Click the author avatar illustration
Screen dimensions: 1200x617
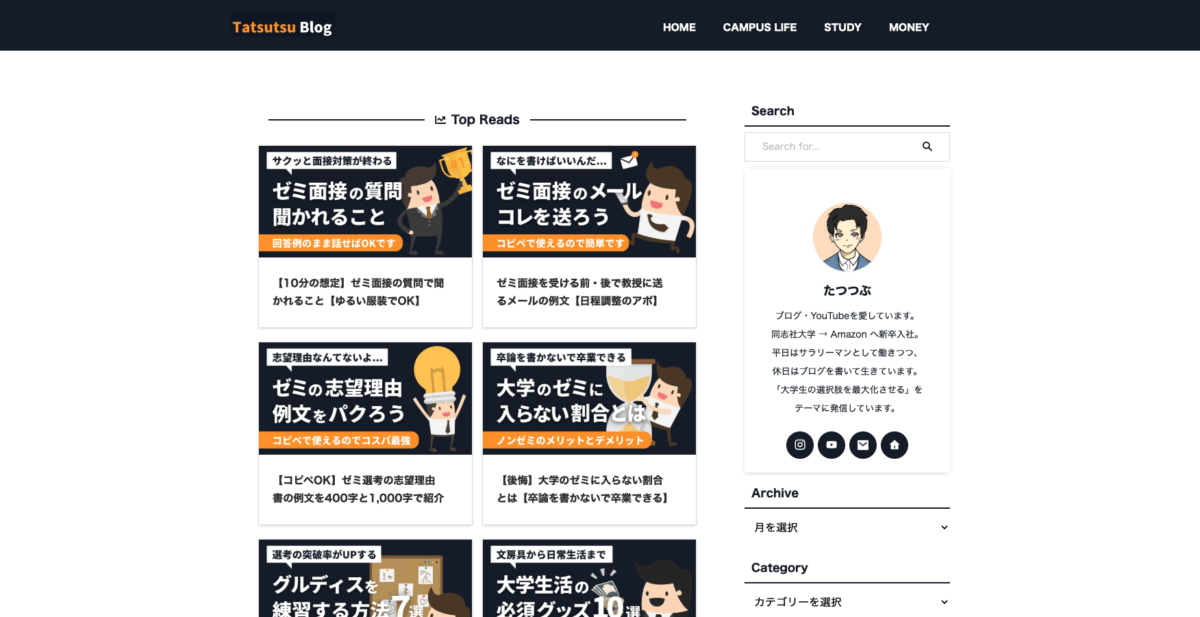[x=847, y=236]
